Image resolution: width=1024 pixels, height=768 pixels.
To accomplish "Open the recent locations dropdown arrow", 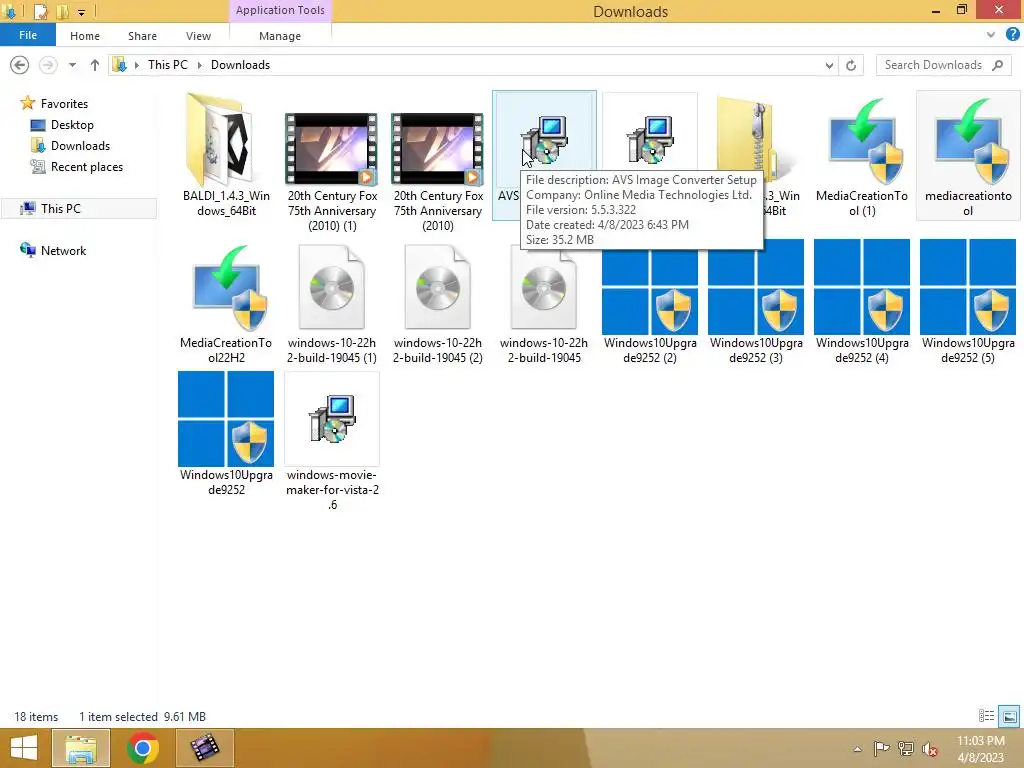I will [x=72, y=65].
